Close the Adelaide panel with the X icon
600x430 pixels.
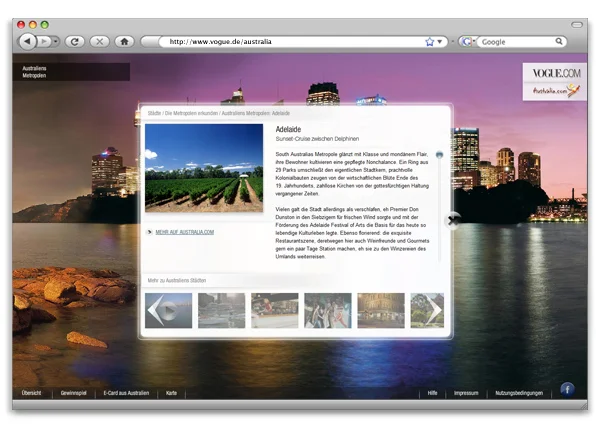coord(452,221)
